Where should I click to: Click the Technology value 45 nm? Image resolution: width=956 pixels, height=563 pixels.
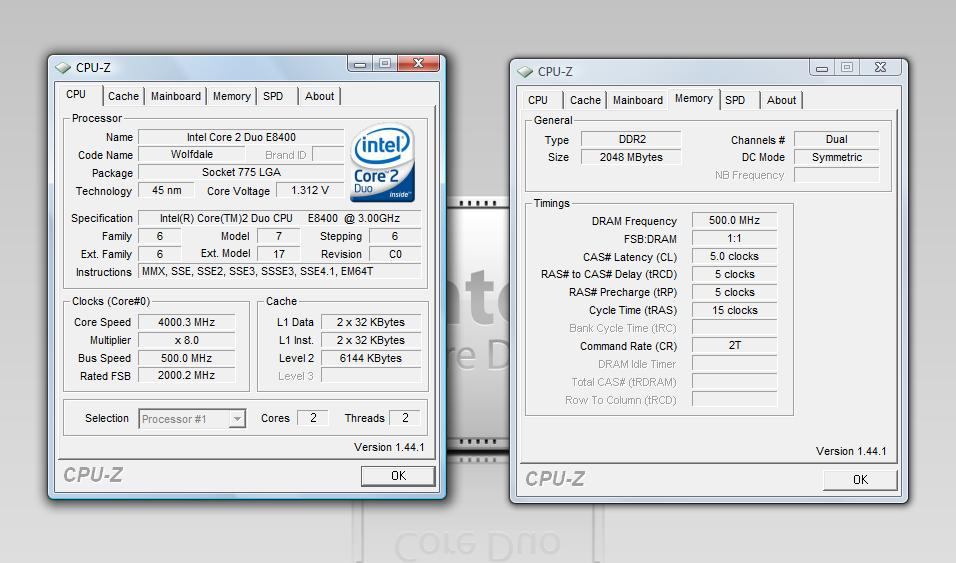(166, 190)
